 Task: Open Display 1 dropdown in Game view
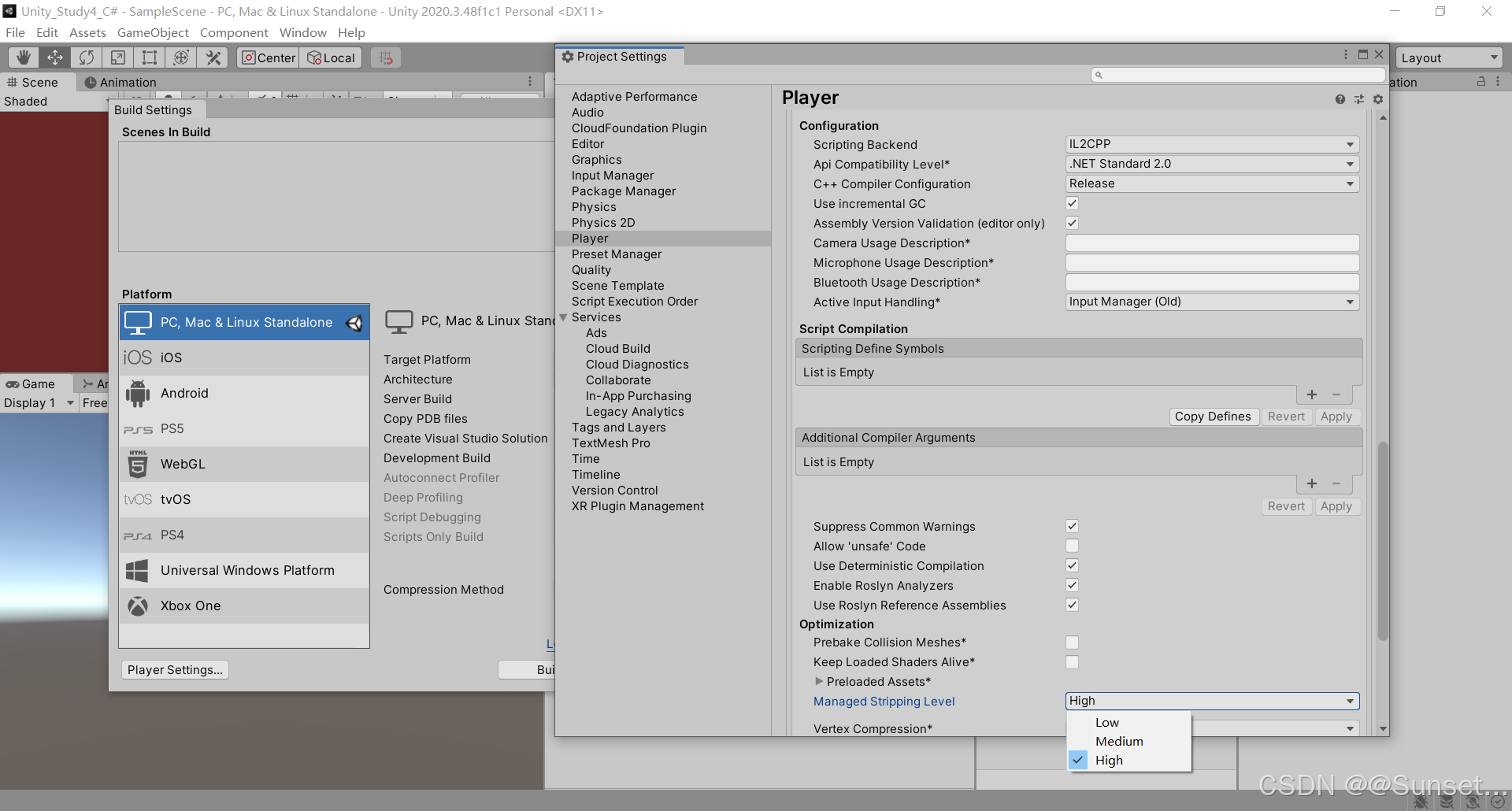tap(39, 402)
